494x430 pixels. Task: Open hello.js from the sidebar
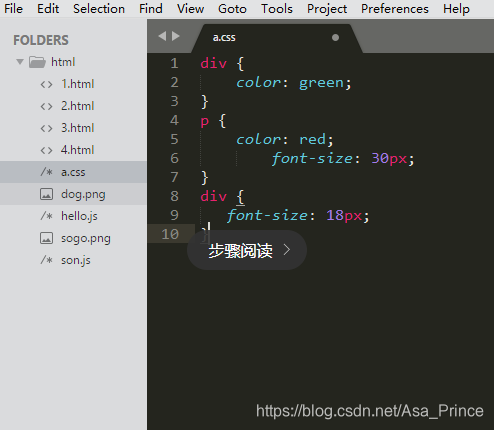(x=79, y=217)
